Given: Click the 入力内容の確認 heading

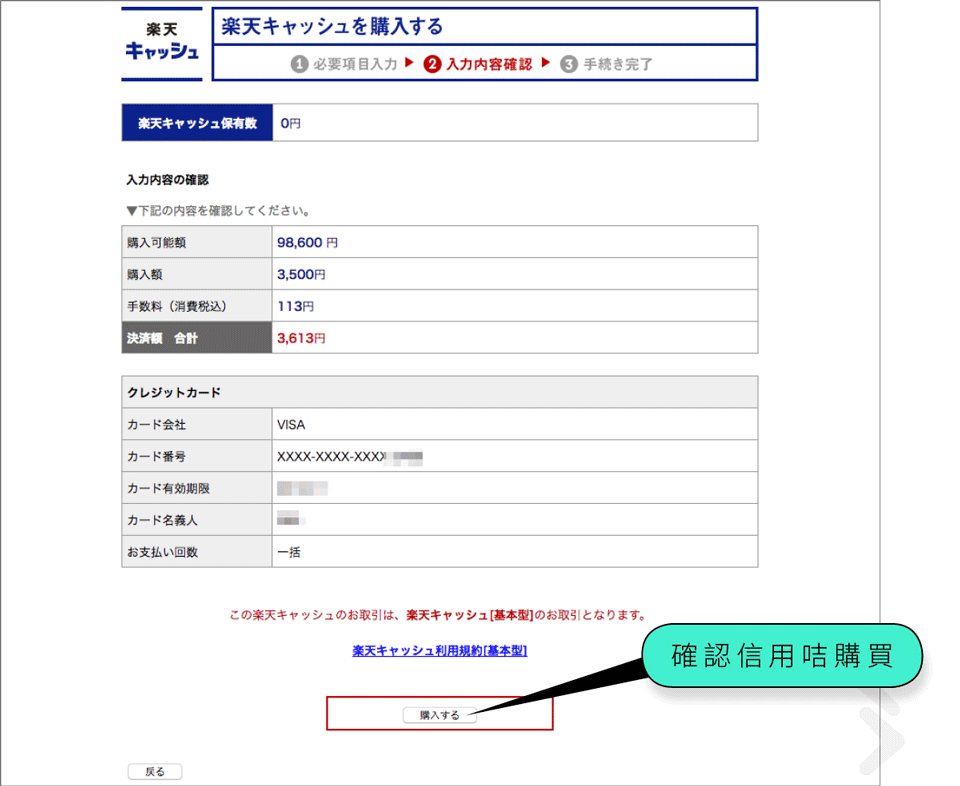Looking at the screenshot, I should 167,180.
